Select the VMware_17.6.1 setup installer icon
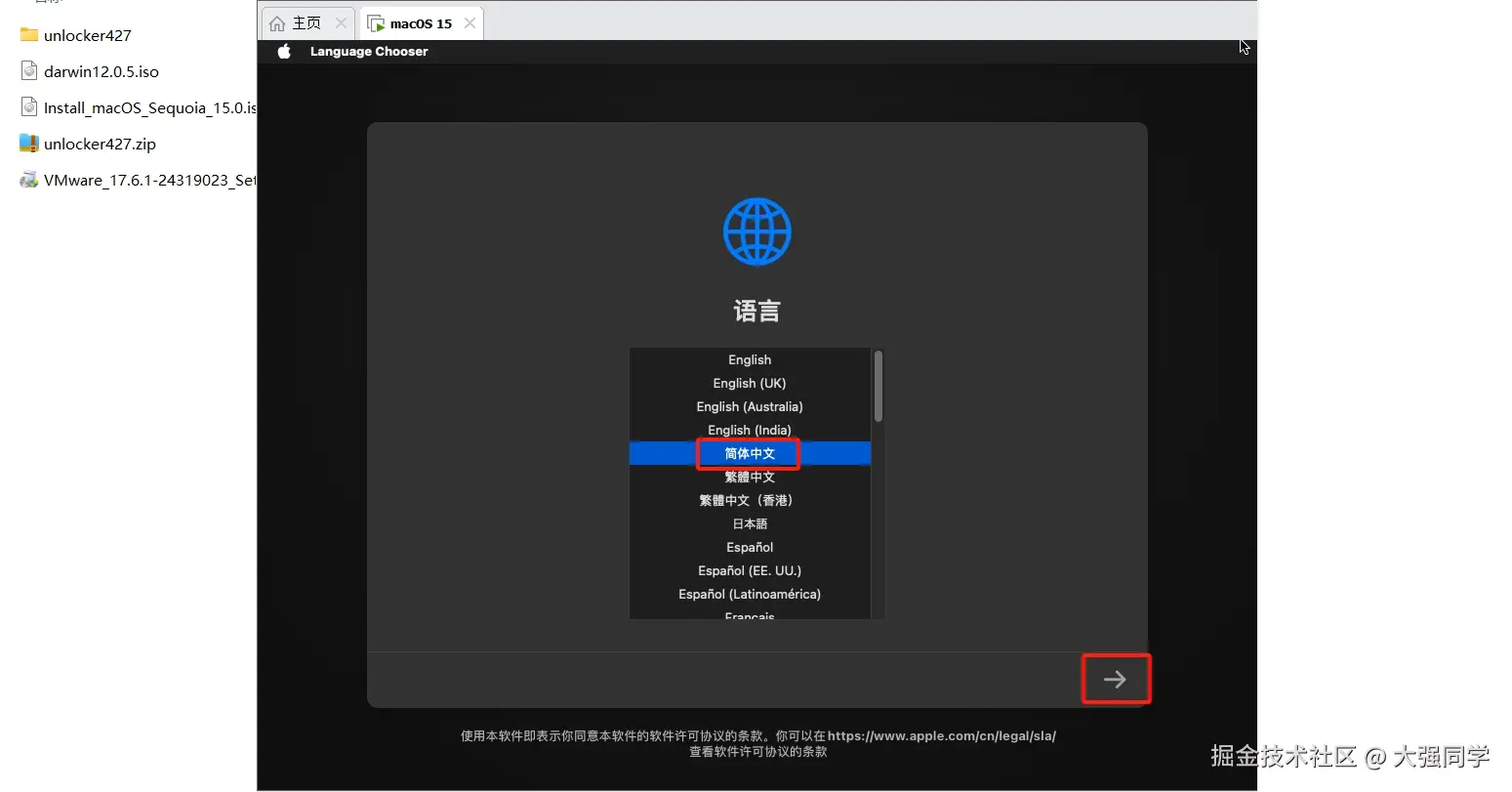Image resolution: width=1512 pixels, height=792 pixels. 29,180
